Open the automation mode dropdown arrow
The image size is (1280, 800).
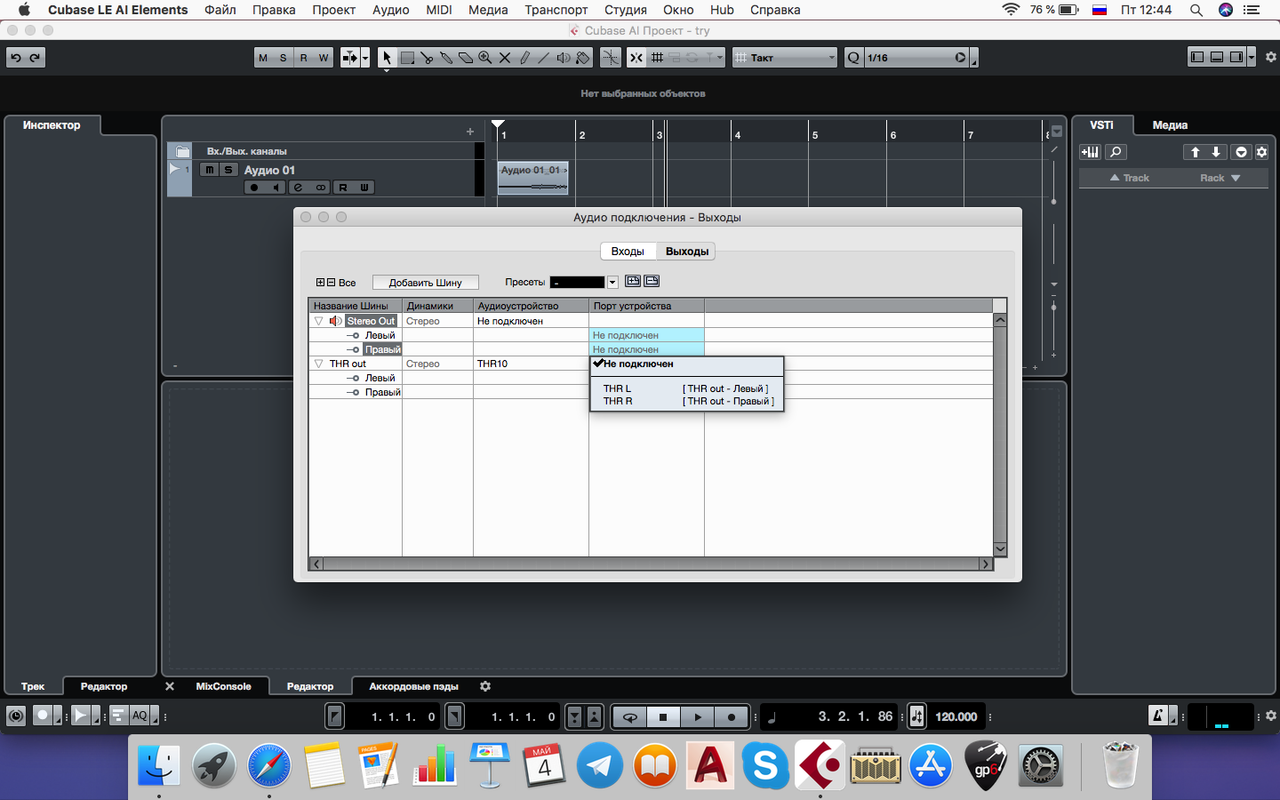tap(365, 58)
